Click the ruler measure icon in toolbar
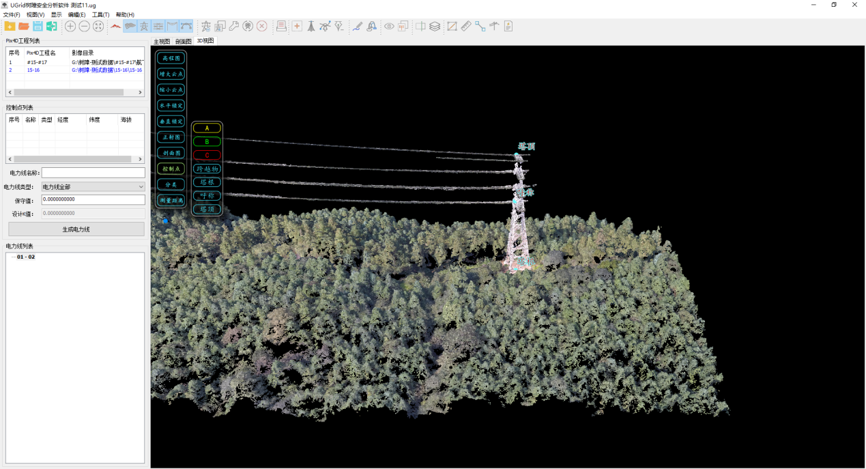This screenshot has height=469, width=866. point(466,26)
